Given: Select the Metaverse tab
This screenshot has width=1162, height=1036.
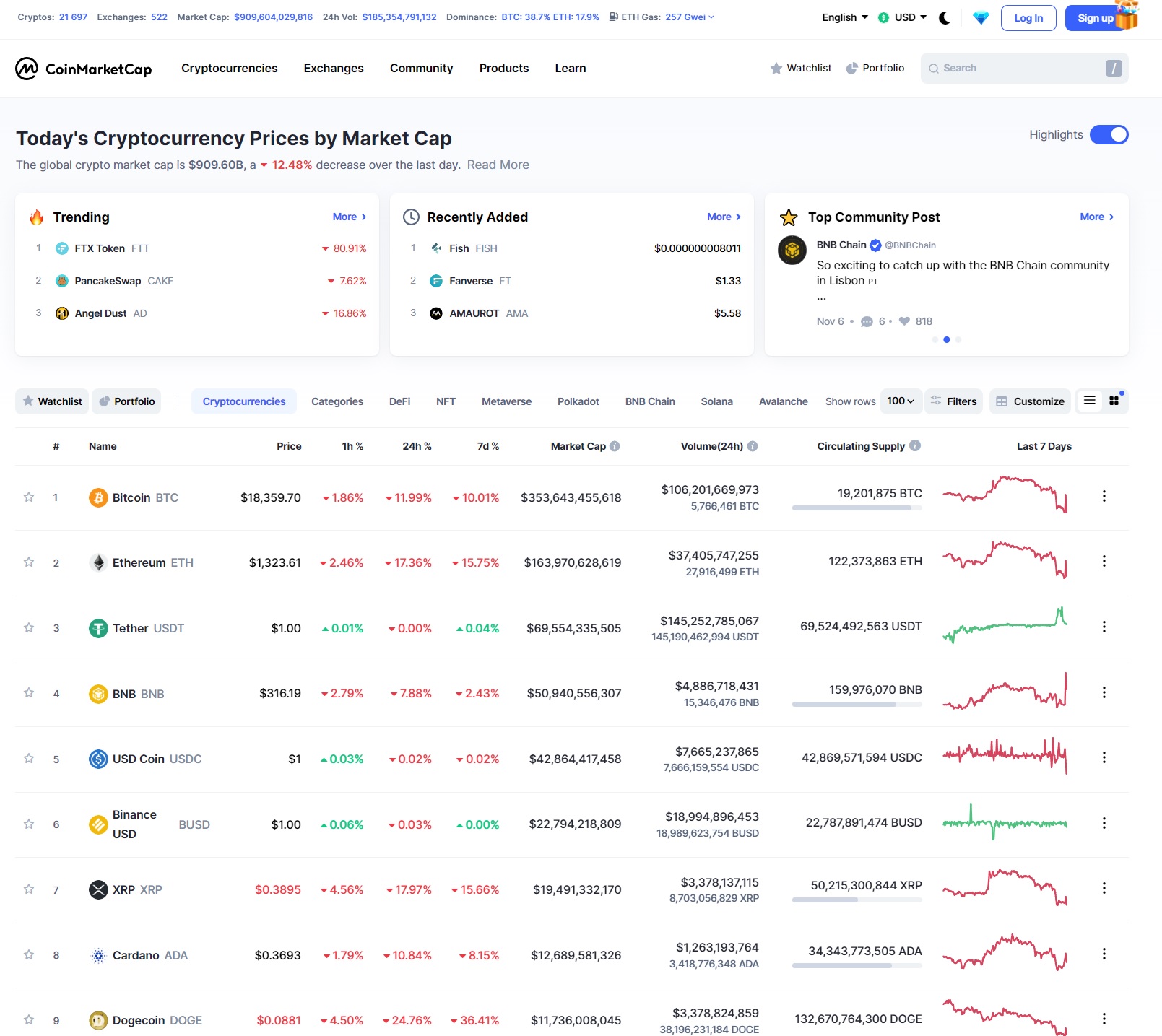Looking at the screenshot, I should tap(506, 401).
